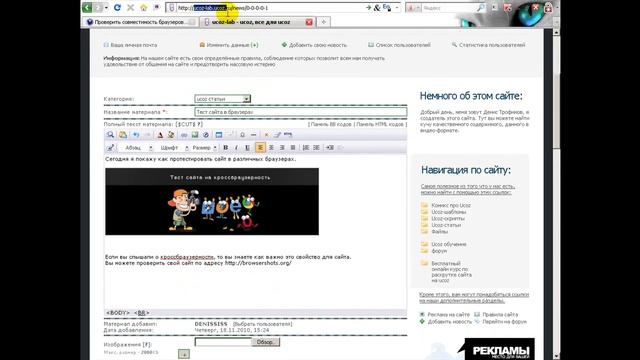Insert a special character with omega icon
640x360 pixels.
click(242, 135)
